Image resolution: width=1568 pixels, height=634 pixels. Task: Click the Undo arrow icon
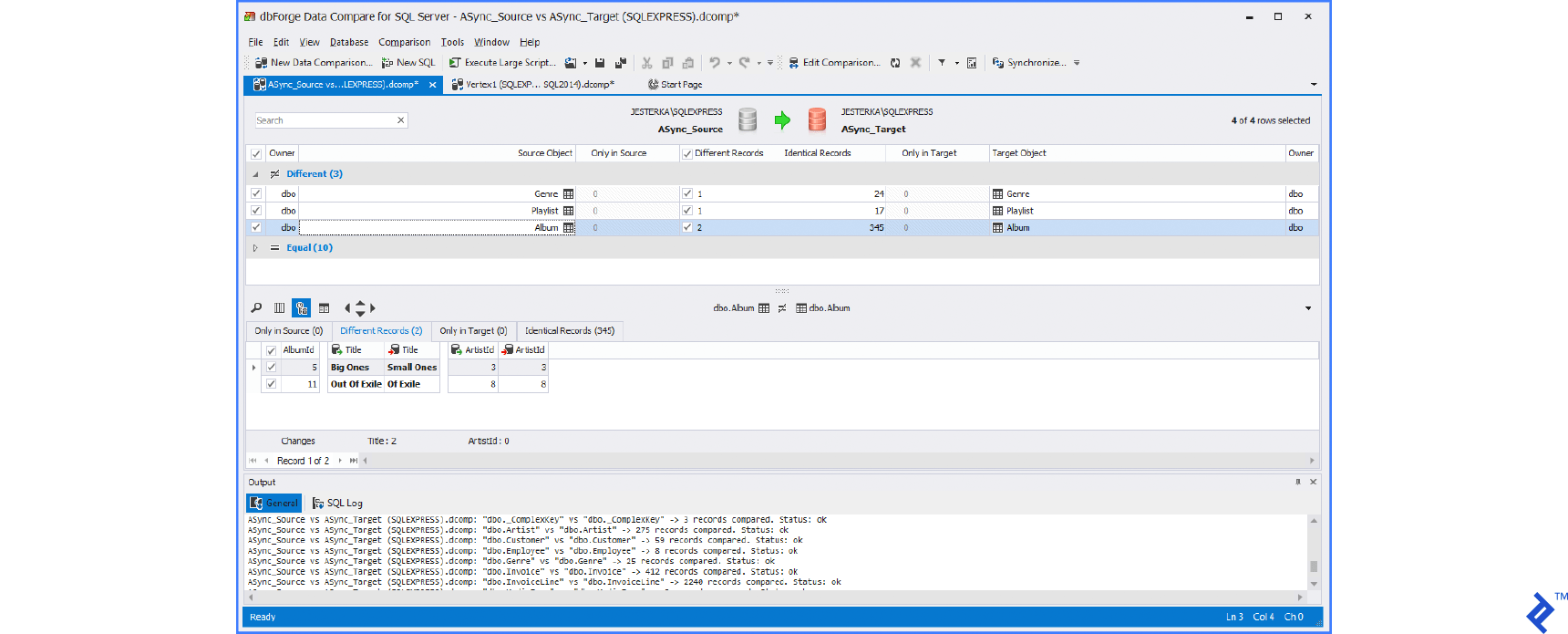click(715, 63)
